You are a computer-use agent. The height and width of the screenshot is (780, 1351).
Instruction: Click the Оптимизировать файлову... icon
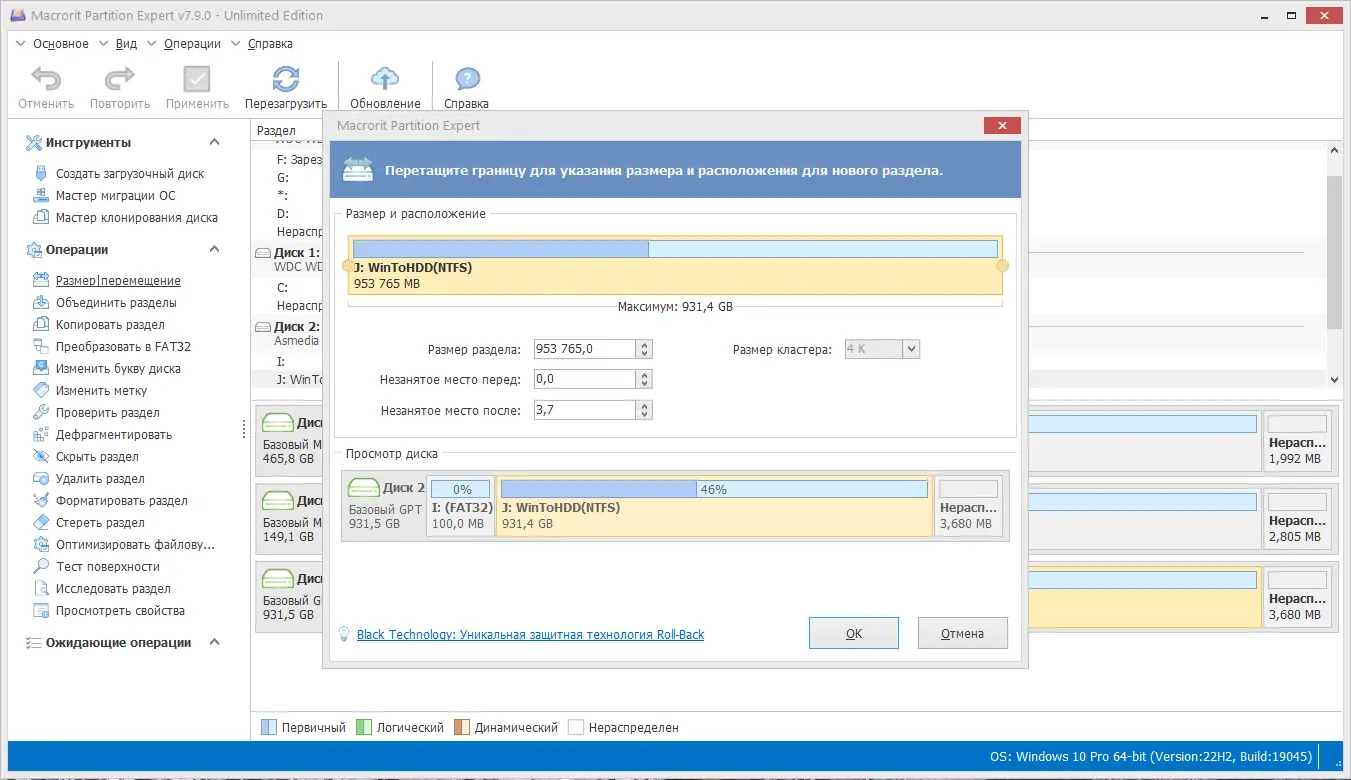coord(41,544)
